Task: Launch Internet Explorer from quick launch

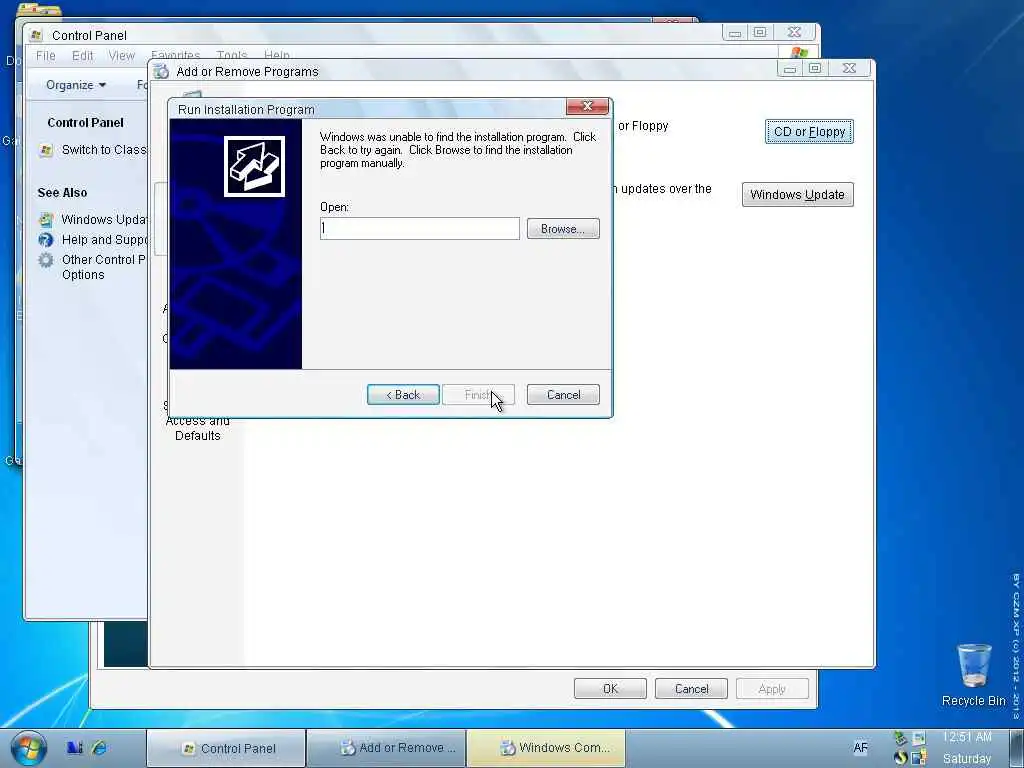Action: [99, 748]
